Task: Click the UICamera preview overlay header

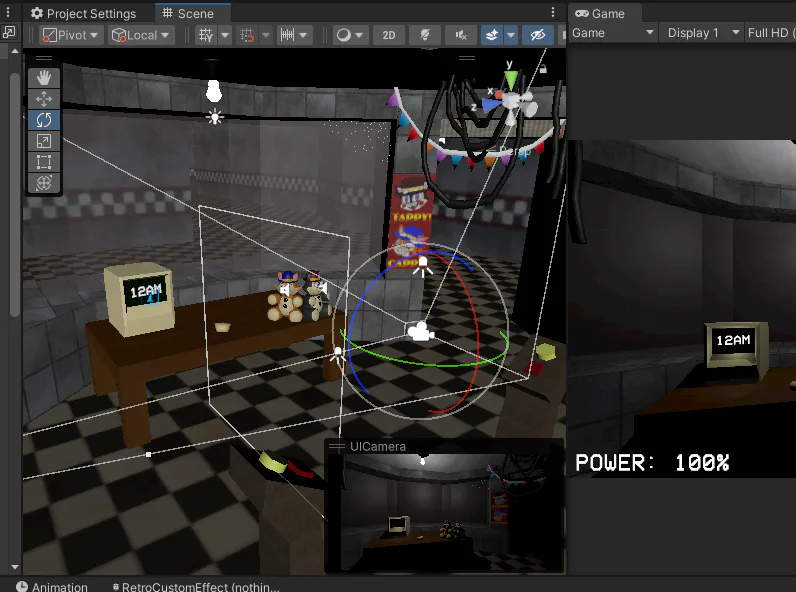Action: (x=444, y=446)
